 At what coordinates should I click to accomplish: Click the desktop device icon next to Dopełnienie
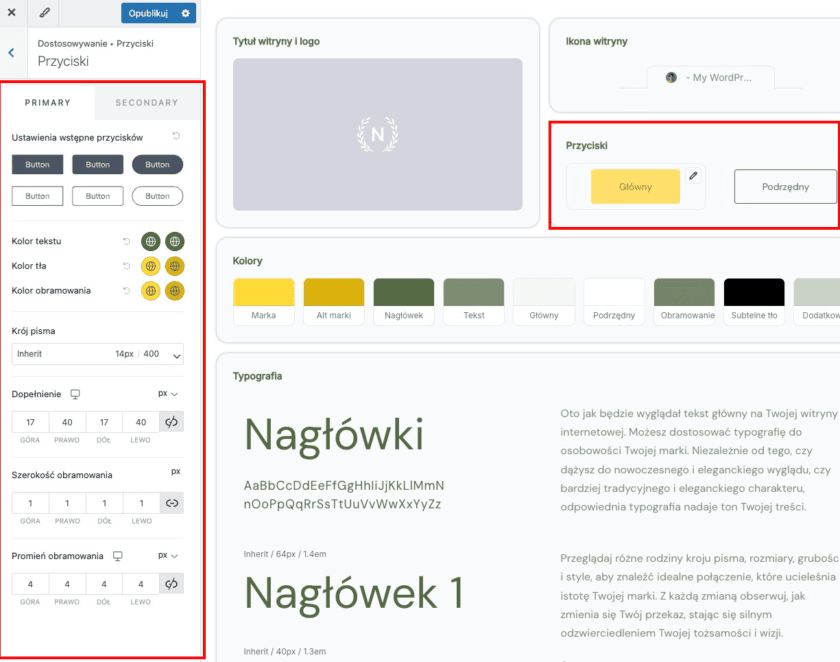click(74, 394)
